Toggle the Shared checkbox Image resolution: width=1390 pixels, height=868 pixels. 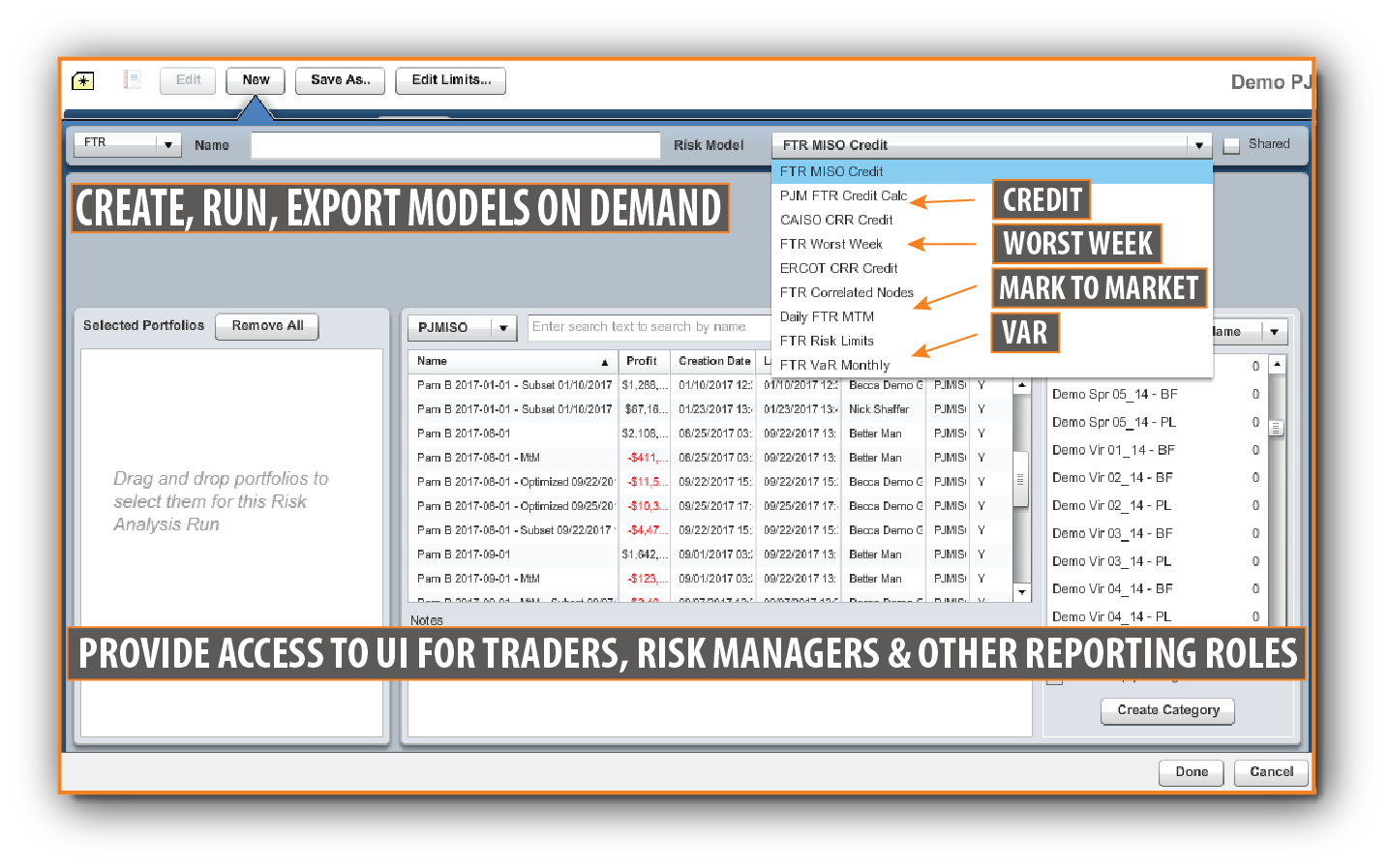pyautogui.click(x=1231, y=146)
